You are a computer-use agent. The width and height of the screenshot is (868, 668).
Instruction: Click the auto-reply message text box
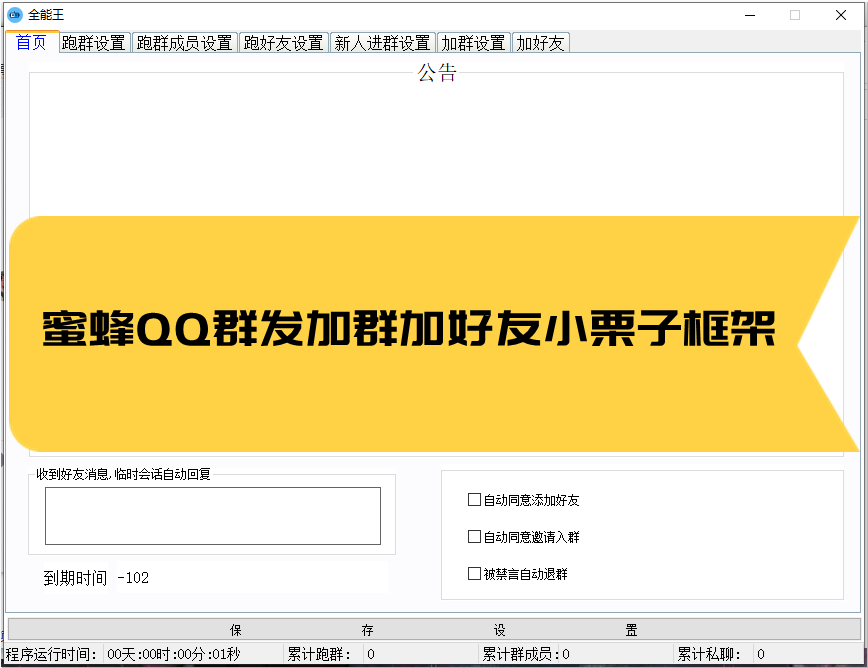click(x=213, y=516)
